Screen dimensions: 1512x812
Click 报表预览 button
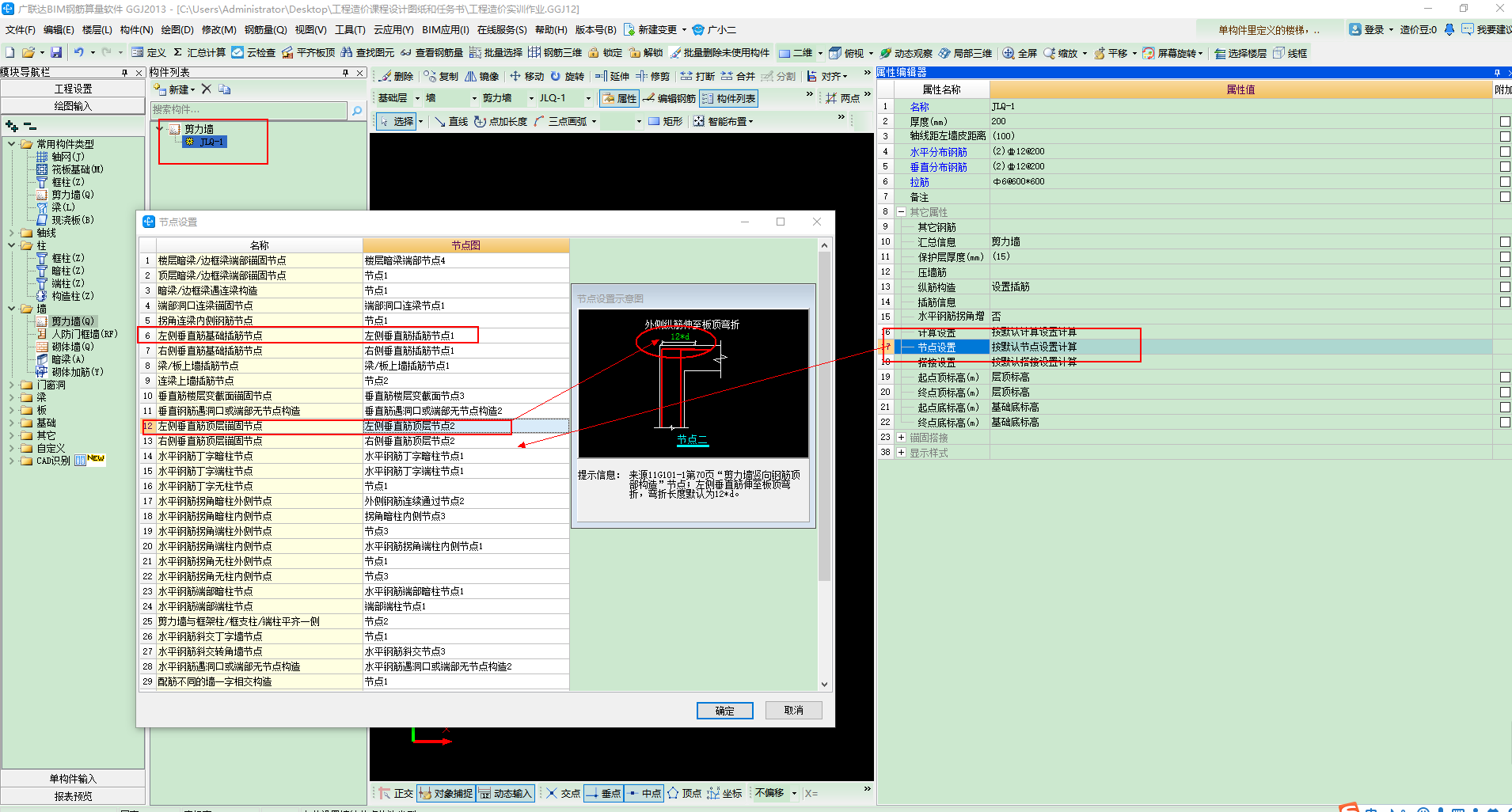click(73, 796)
